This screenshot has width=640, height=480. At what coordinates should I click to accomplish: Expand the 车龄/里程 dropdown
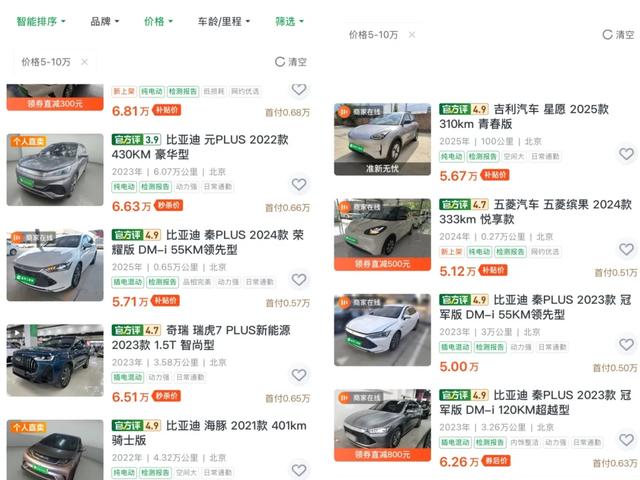point(224,21)
